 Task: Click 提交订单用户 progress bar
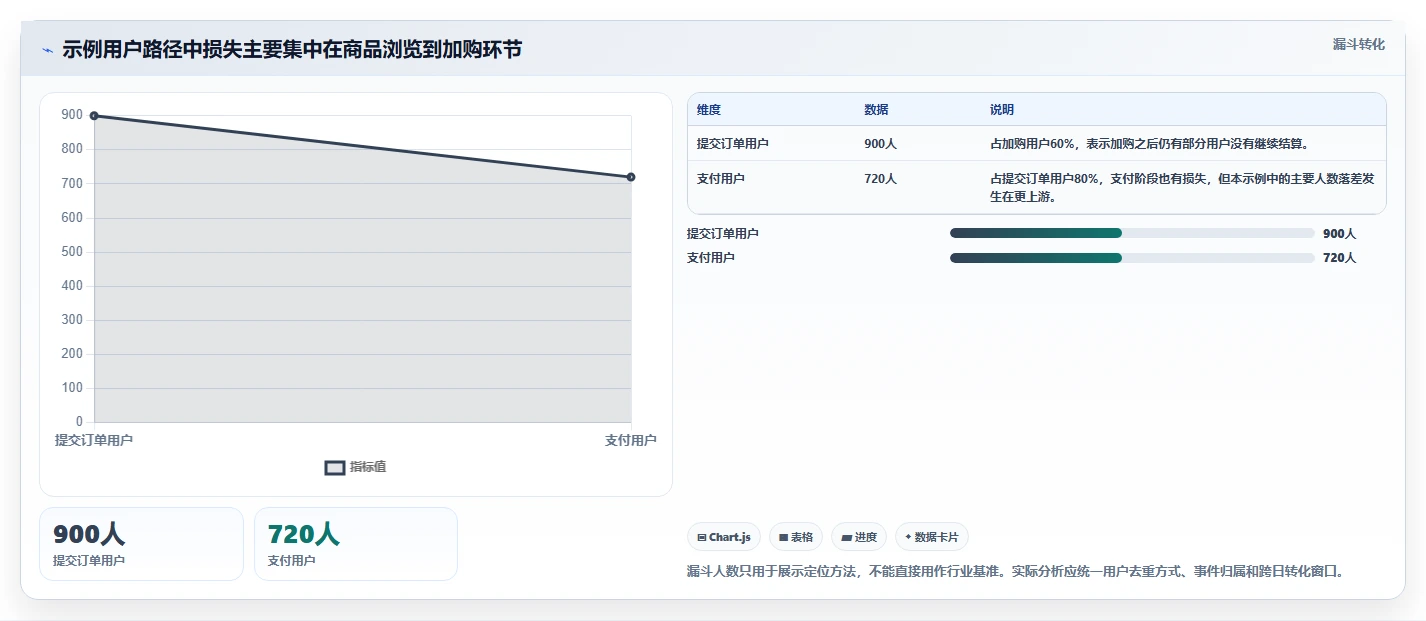click(1132, 233)
